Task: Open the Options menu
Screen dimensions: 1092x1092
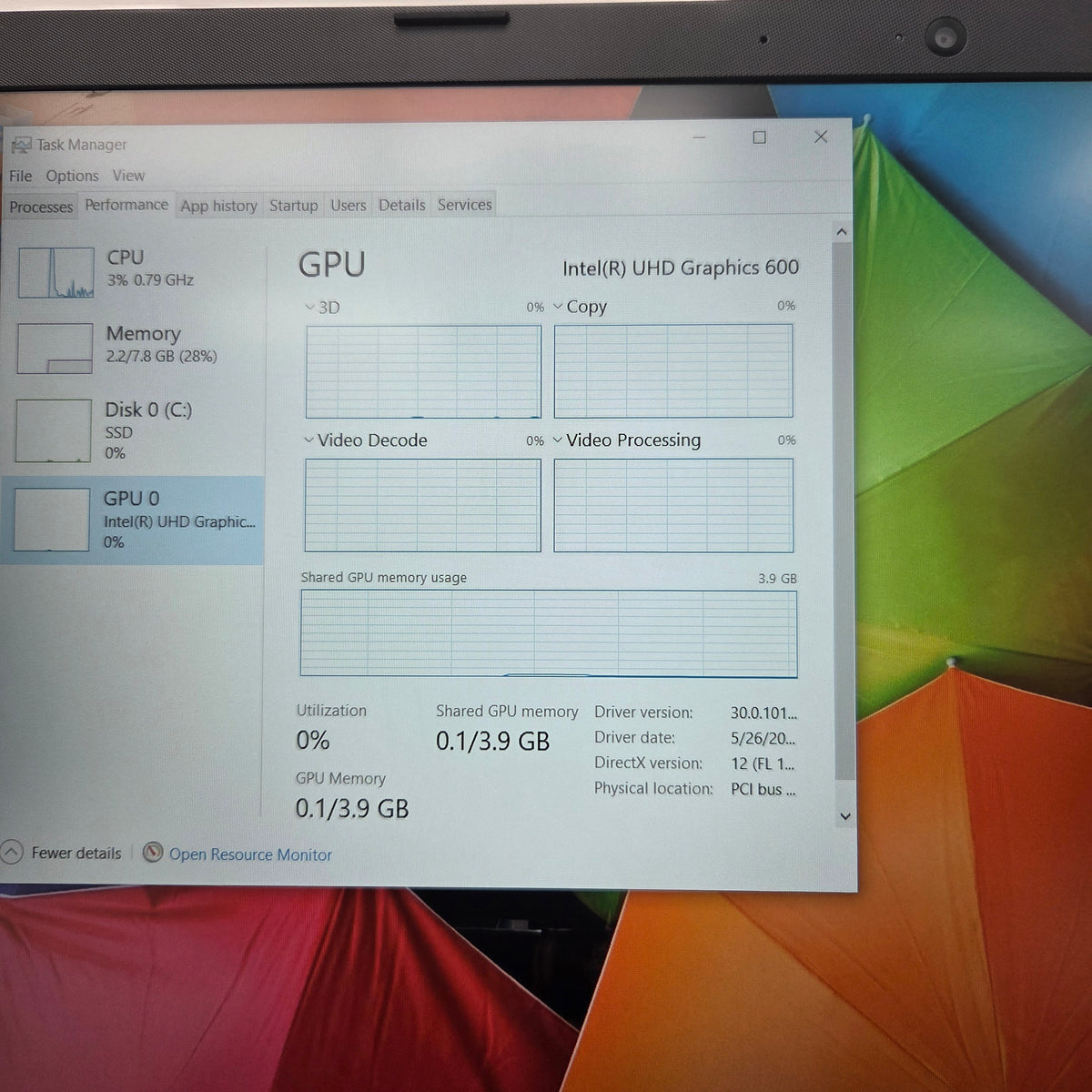Action: [x=72, y=176]
